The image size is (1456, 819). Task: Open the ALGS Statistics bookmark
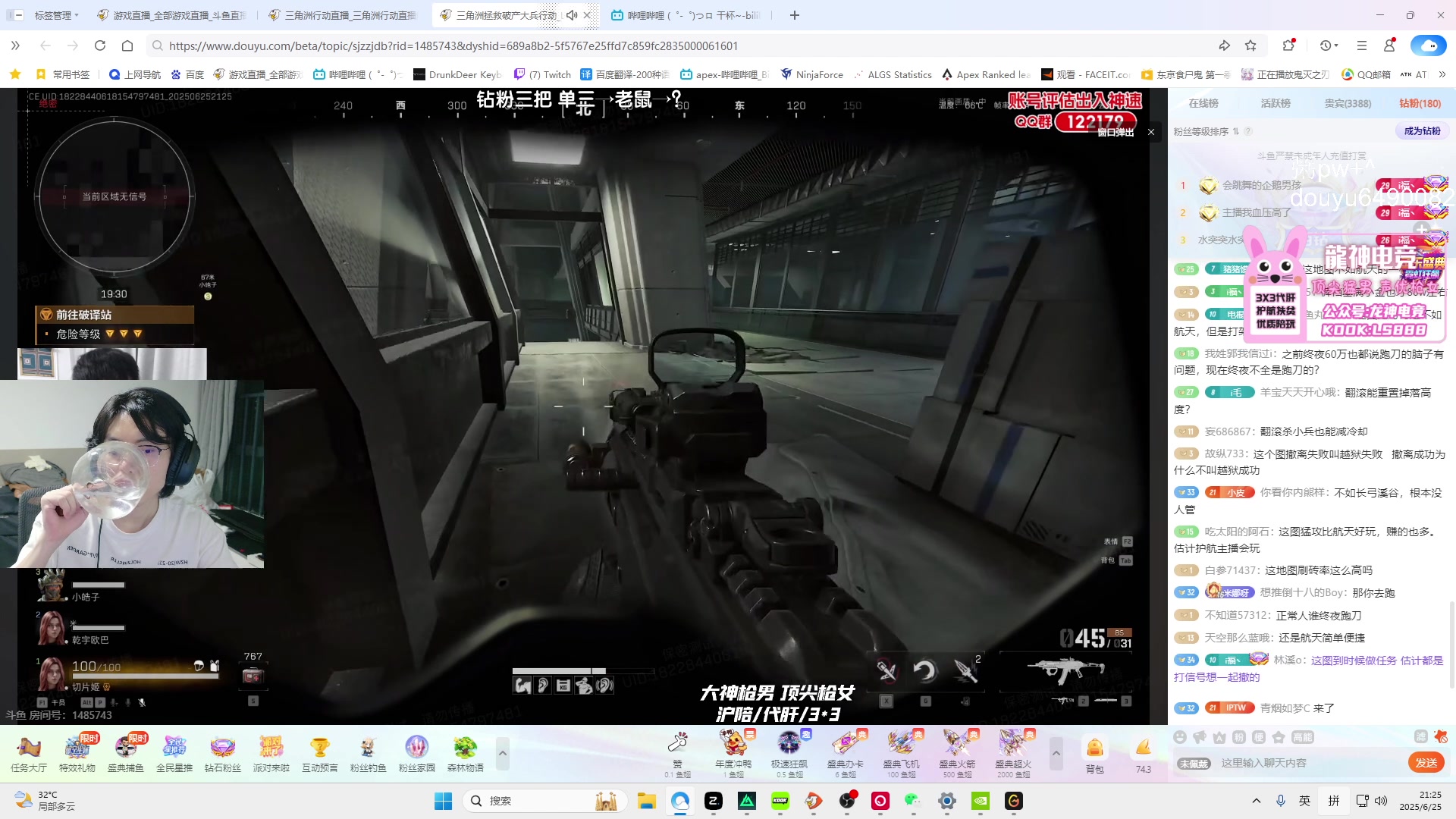pos(893,74)
